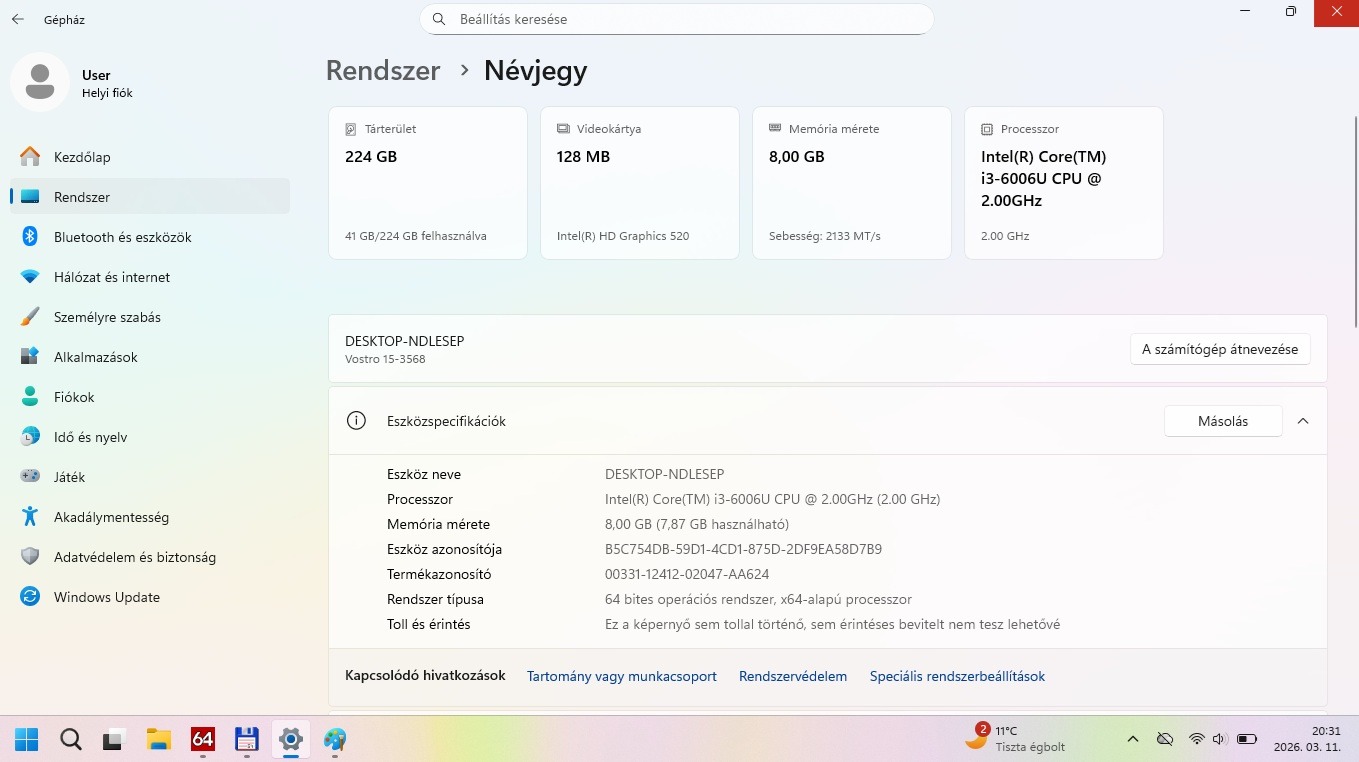This screenshot has height=762, width=1359.
Task: Click the Másolás button
Action: tap(1222, 421)
